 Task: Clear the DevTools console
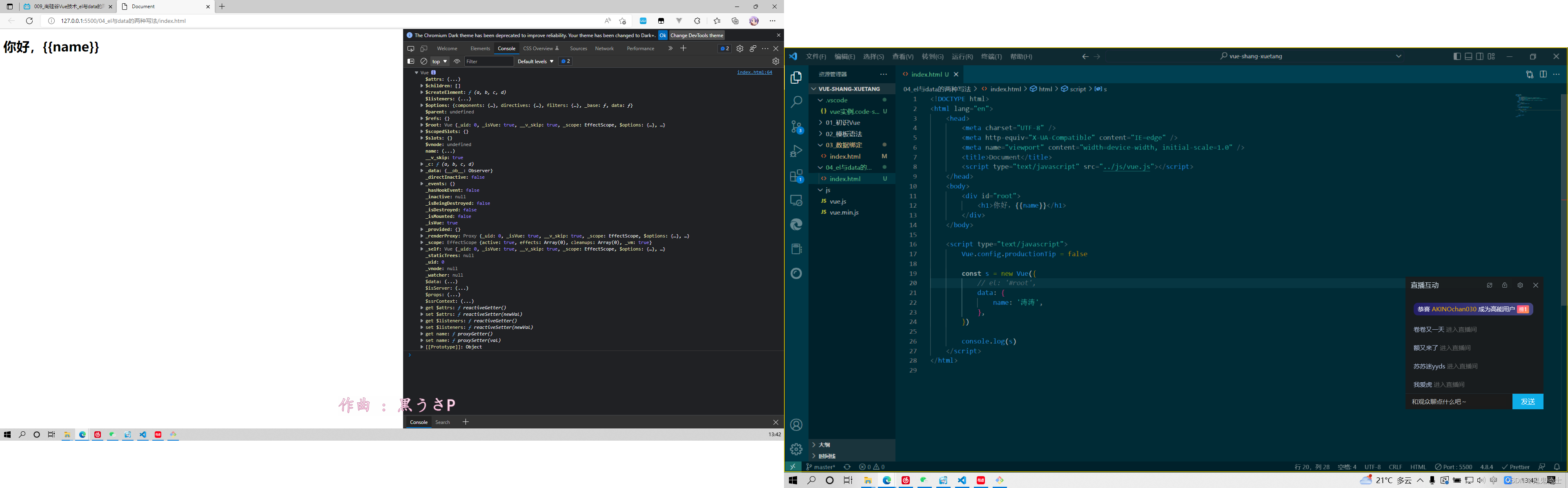[x=424, y=62]
